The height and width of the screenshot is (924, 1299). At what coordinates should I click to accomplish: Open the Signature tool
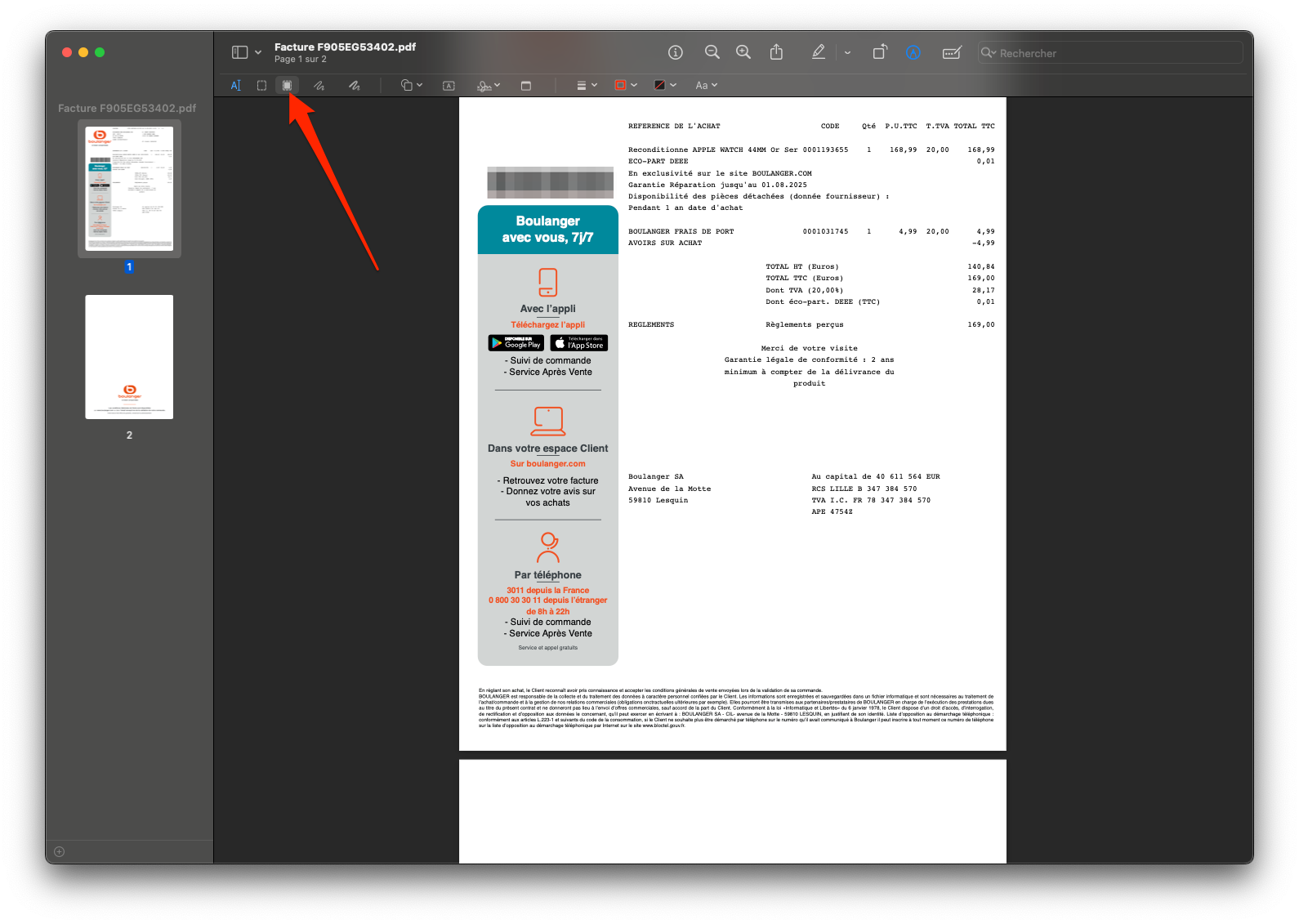(484, 85)
